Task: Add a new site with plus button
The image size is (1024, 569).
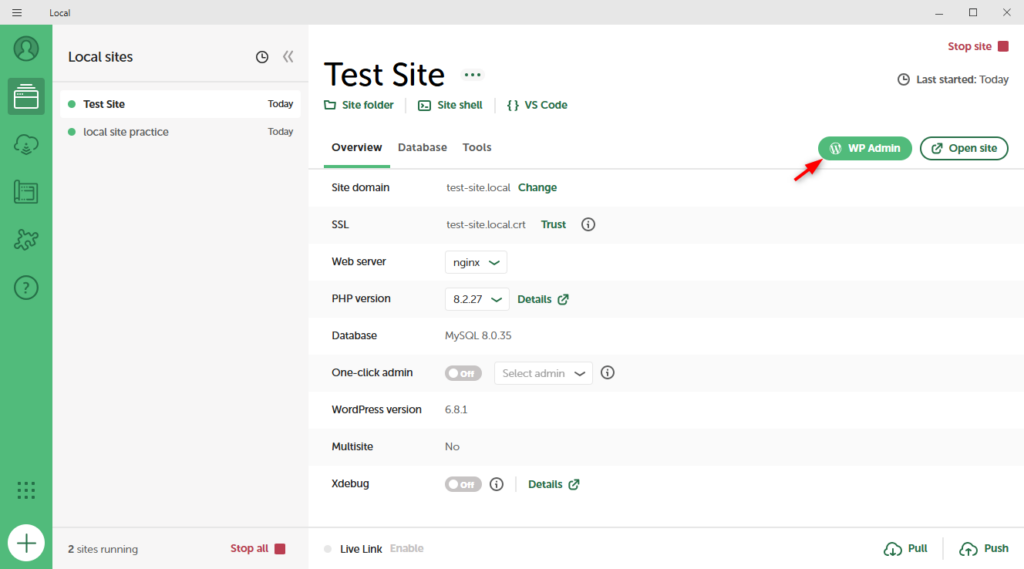Action: 26,543
